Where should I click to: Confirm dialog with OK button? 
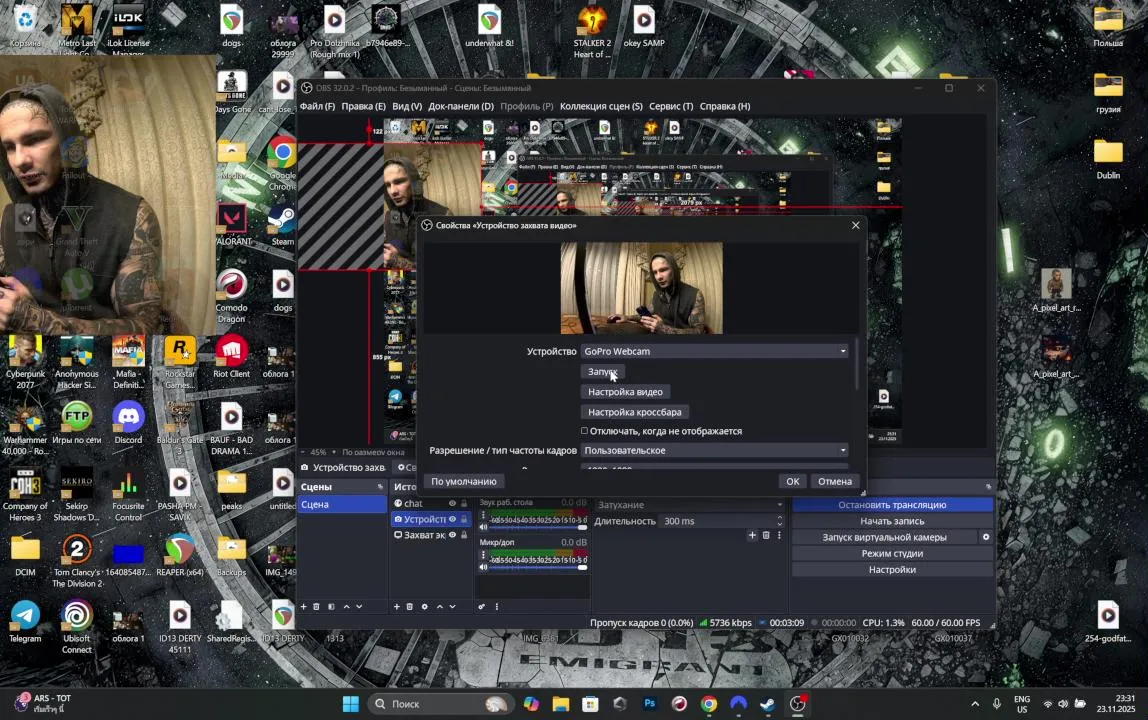793,481
